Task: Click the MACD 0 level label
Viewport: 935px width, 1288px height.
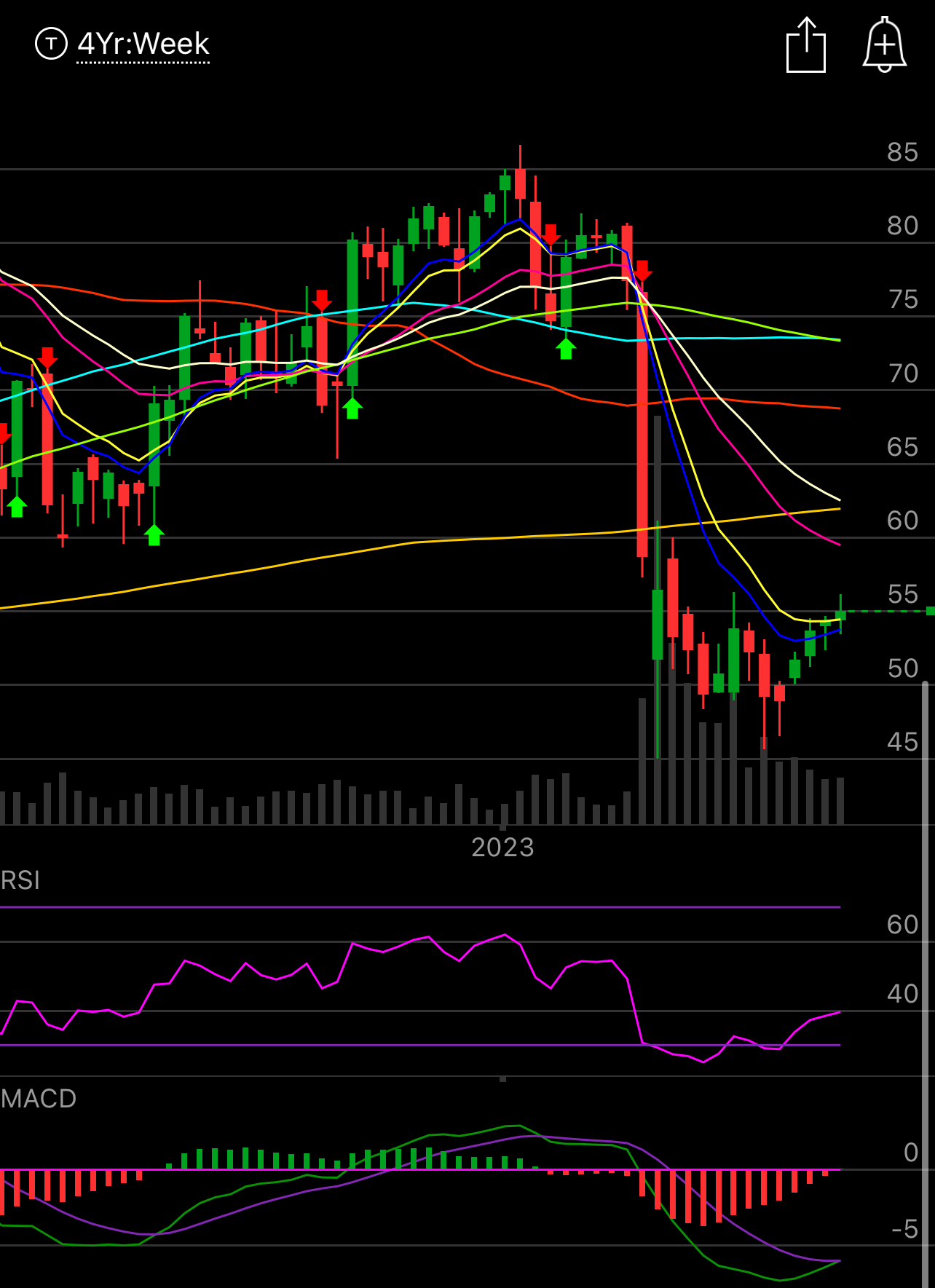Action: coord(911,1153)
